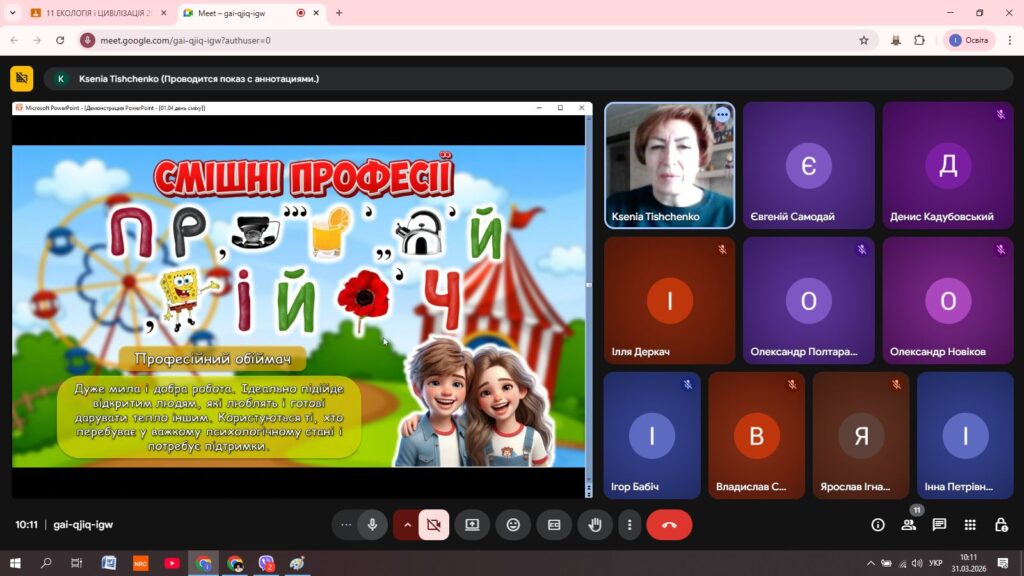Toggle the microphone button in Meet controls
The width and height of the screenshot is (1024, 576).
[372, 524]
